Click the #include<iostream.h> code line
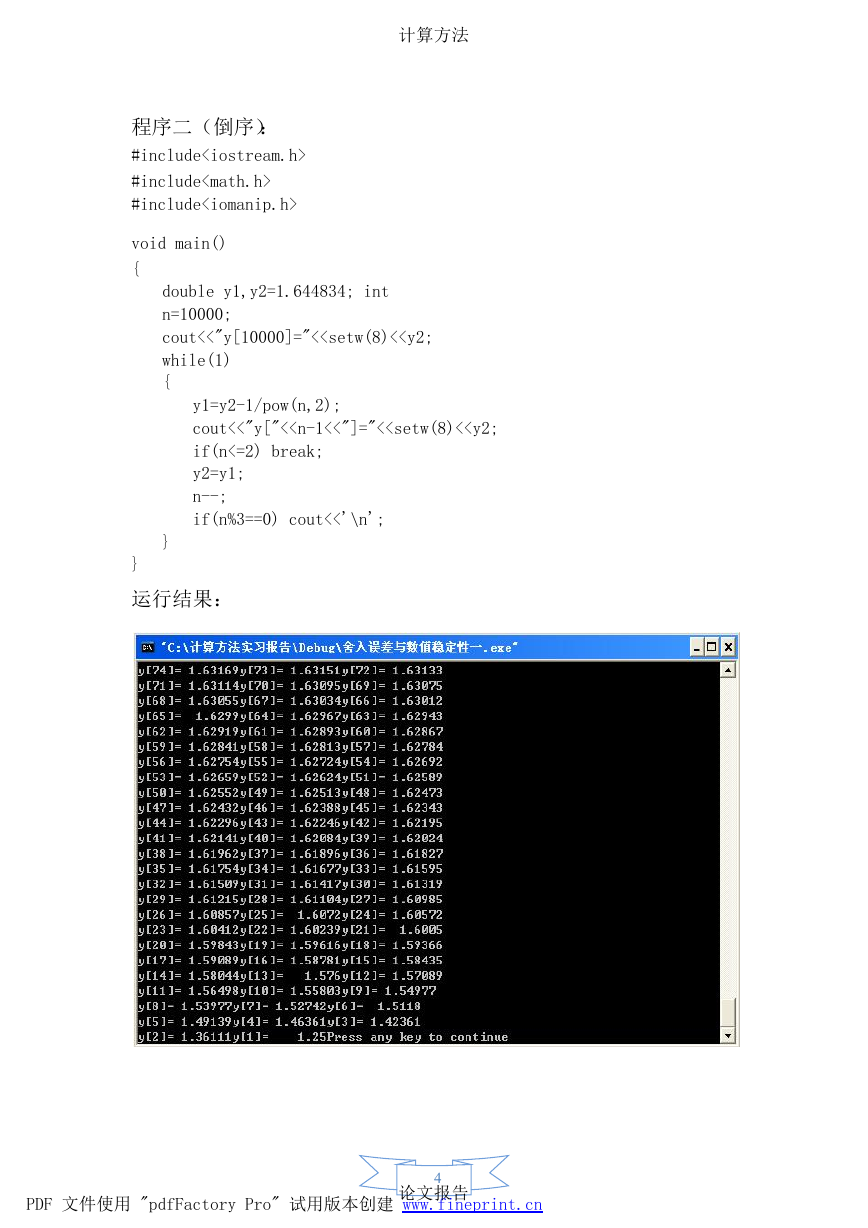Screen dimensions: 868x1228 click(218, 156)
